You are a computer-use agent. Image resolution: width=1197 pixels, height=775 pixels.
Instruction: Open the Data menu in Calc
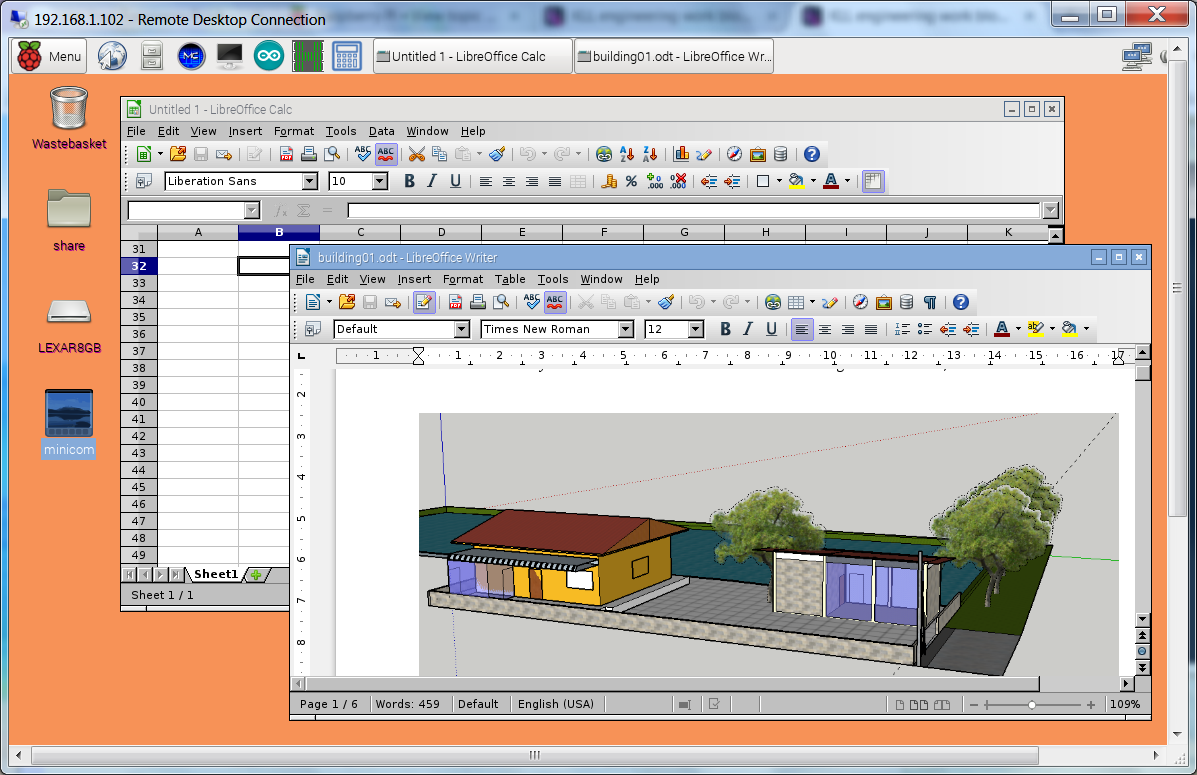pos(381,131)
